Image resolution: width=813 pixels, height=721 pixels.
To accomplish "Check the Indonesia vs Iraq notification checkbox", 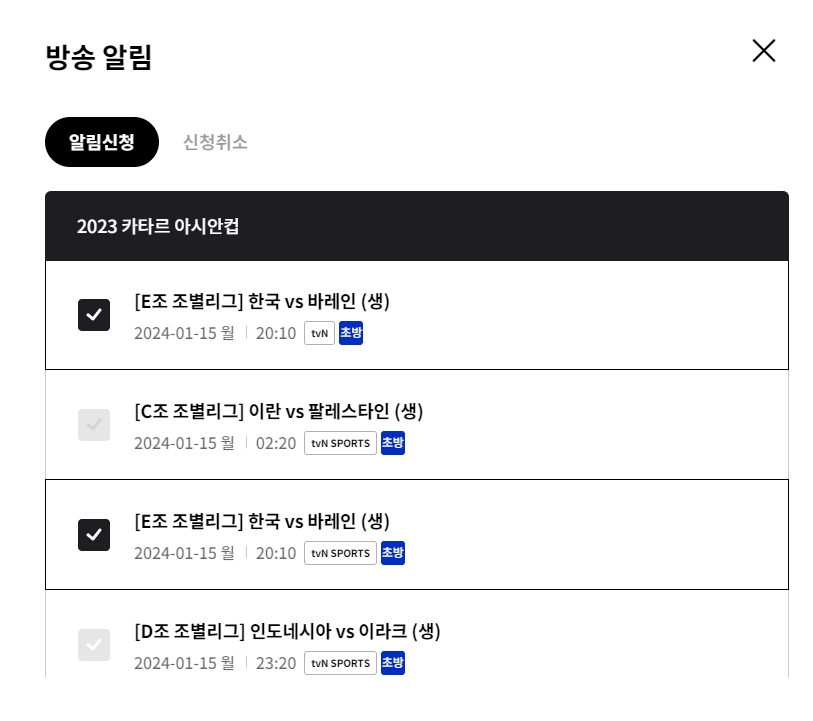I will [94, 645].
